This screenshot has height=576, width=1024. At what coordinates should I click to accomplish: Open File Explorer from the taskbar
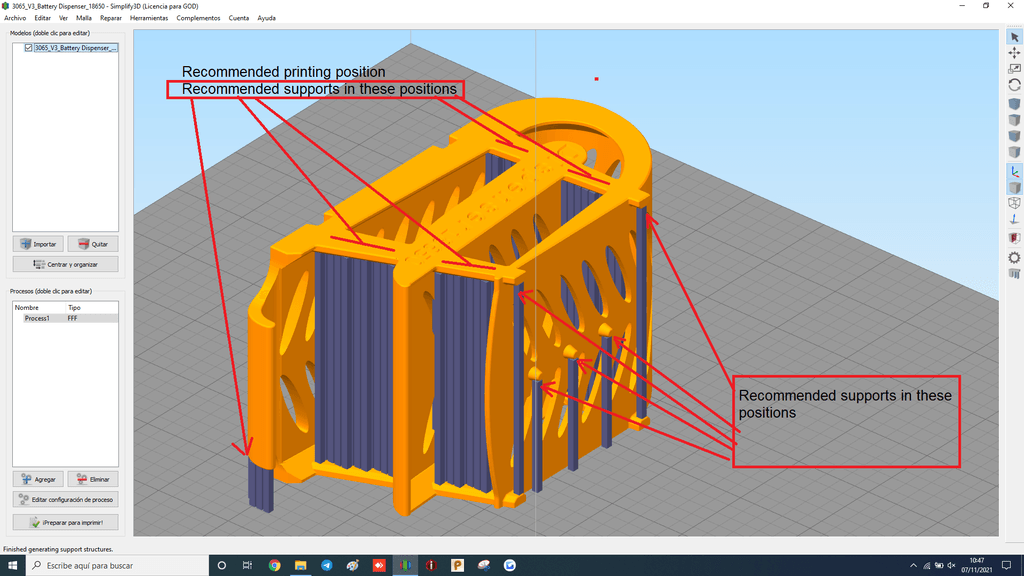[300, 566]
